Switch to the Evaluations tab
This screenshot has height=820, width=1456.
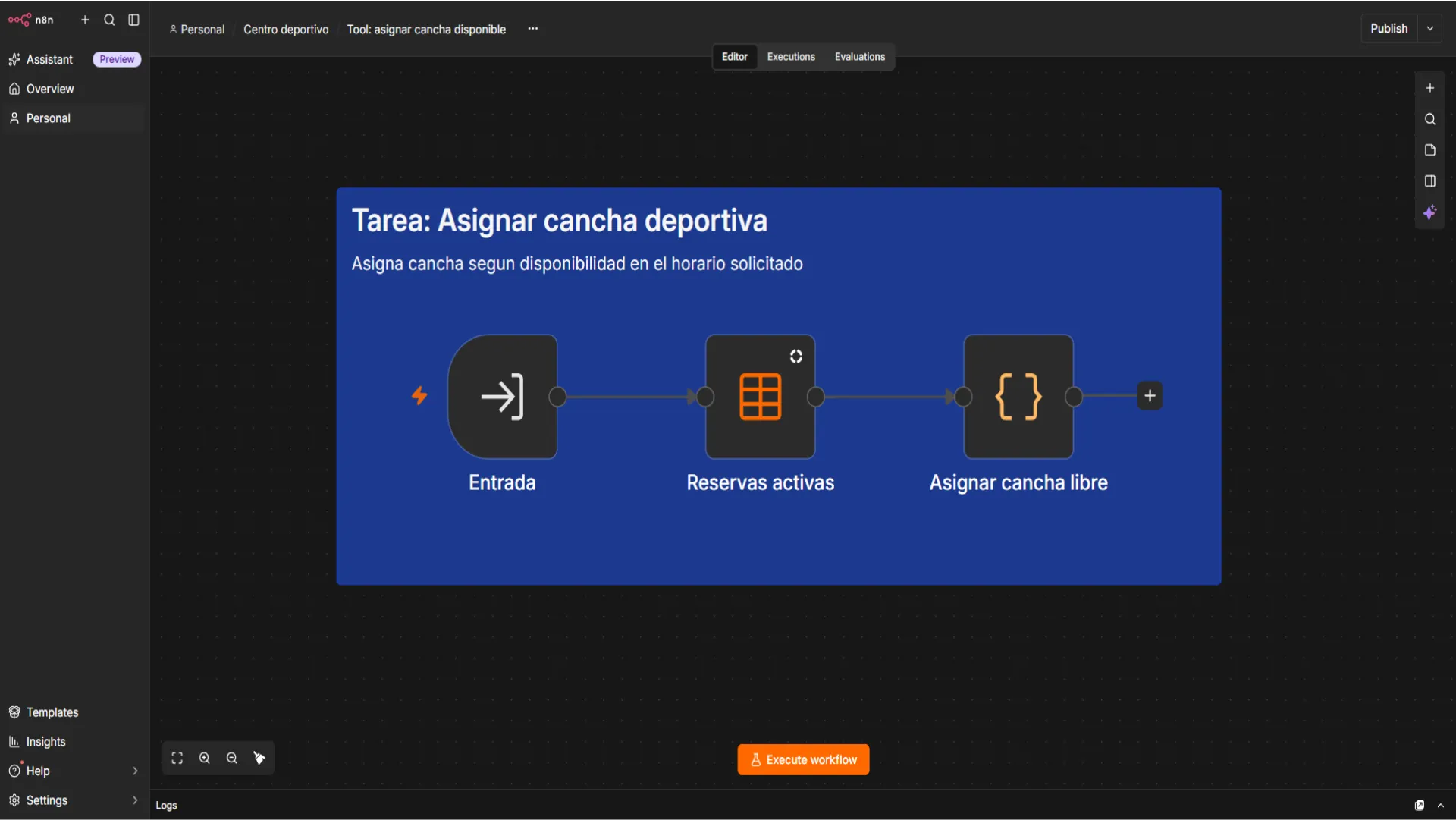pos(860,57)
